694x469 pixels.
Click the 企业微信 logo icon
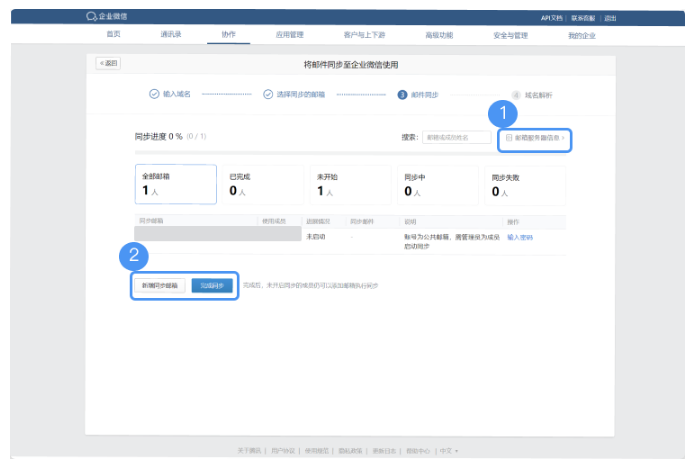pos(92,17)
